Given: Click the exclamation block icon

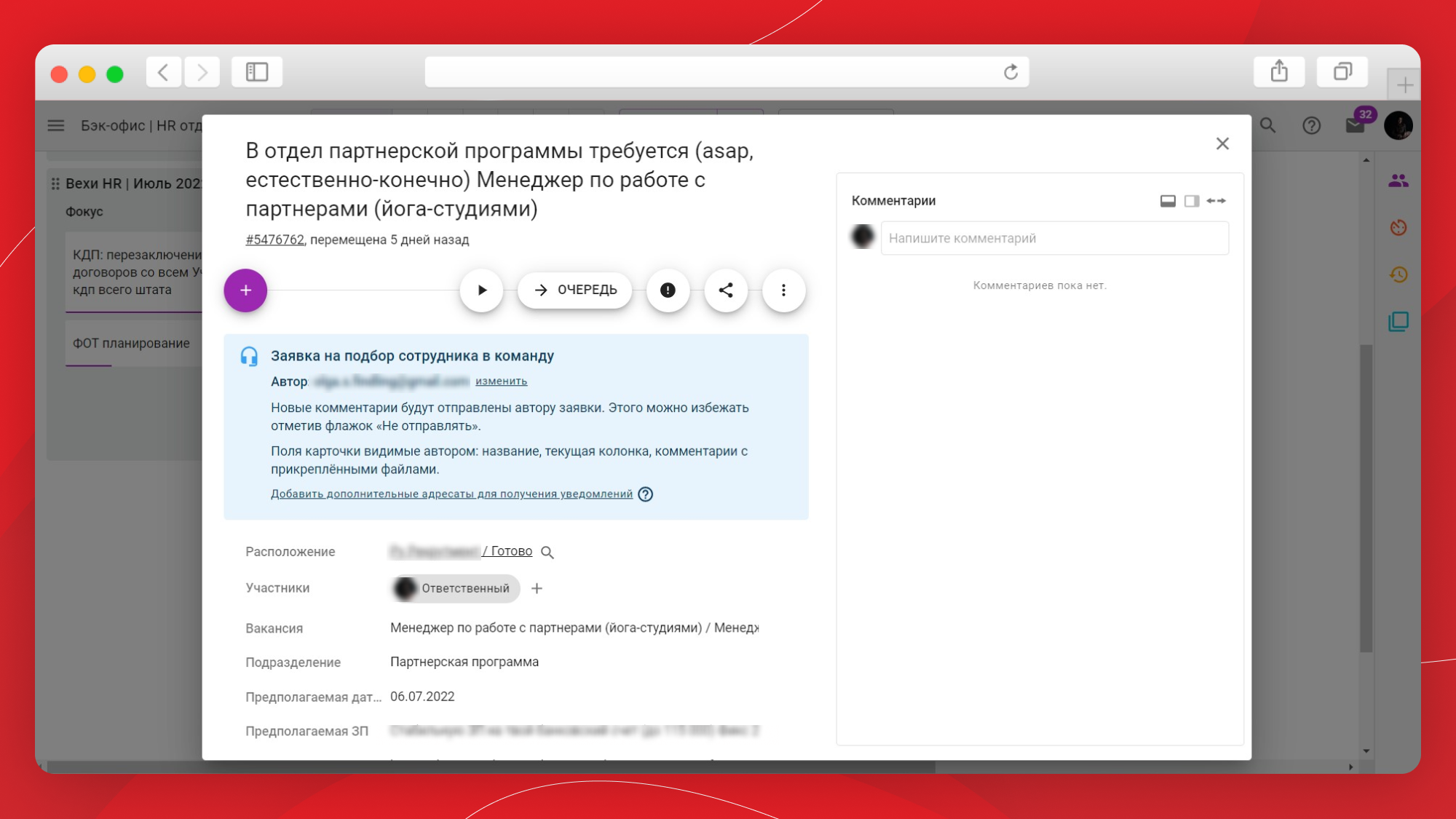Looking at the screenshot, I should pos(668,290).
